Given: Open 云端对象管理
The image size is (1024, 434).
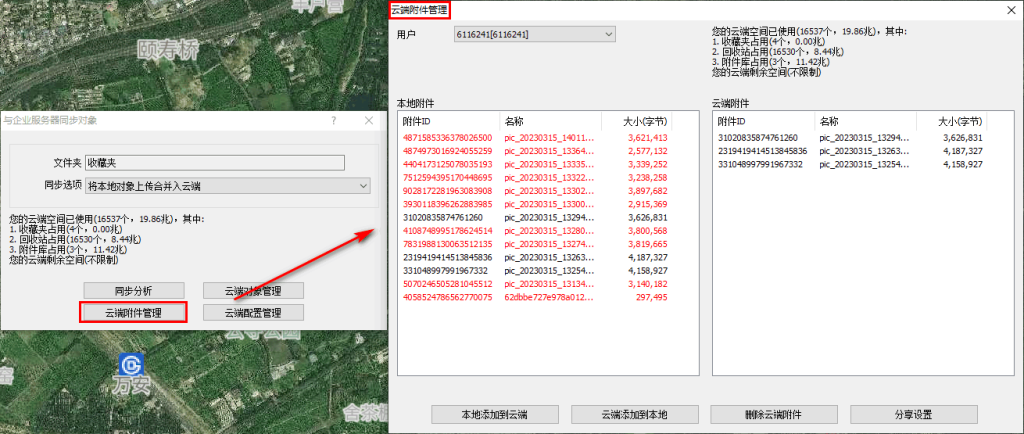Looking at the screenshot, I should point(253,291).
